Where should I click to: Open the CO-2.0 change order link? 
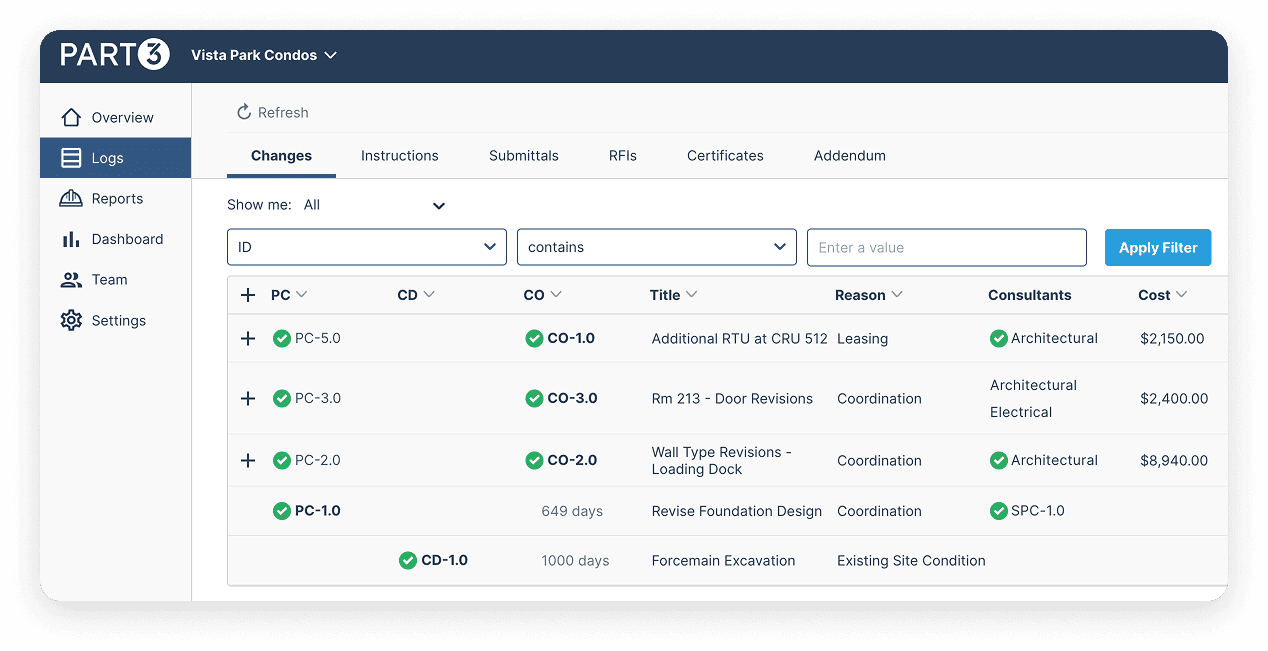(572, 461)
